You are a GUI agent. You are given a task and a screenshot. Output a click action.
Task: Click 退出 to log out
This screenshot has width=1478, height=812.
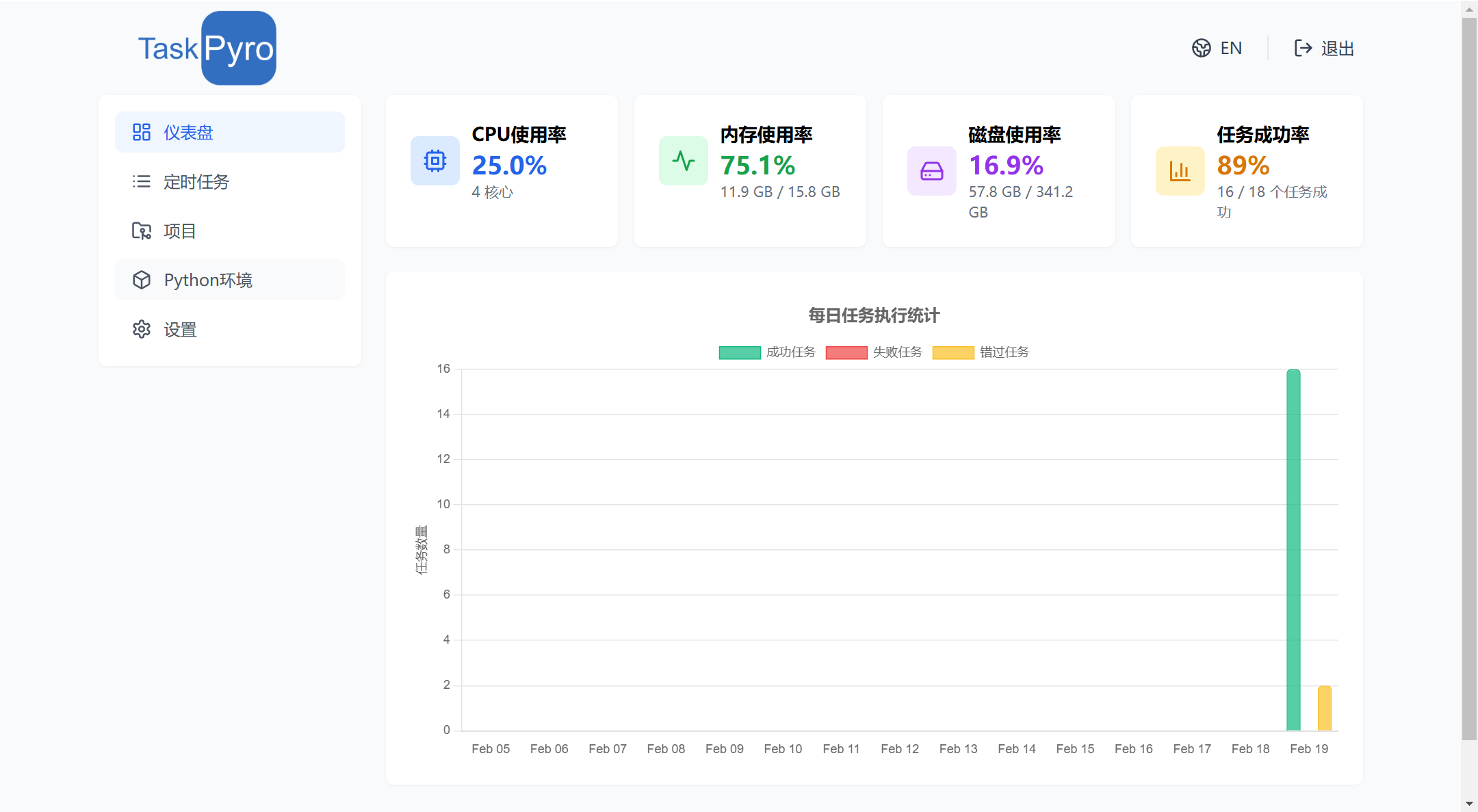[x=1336, y=49]
